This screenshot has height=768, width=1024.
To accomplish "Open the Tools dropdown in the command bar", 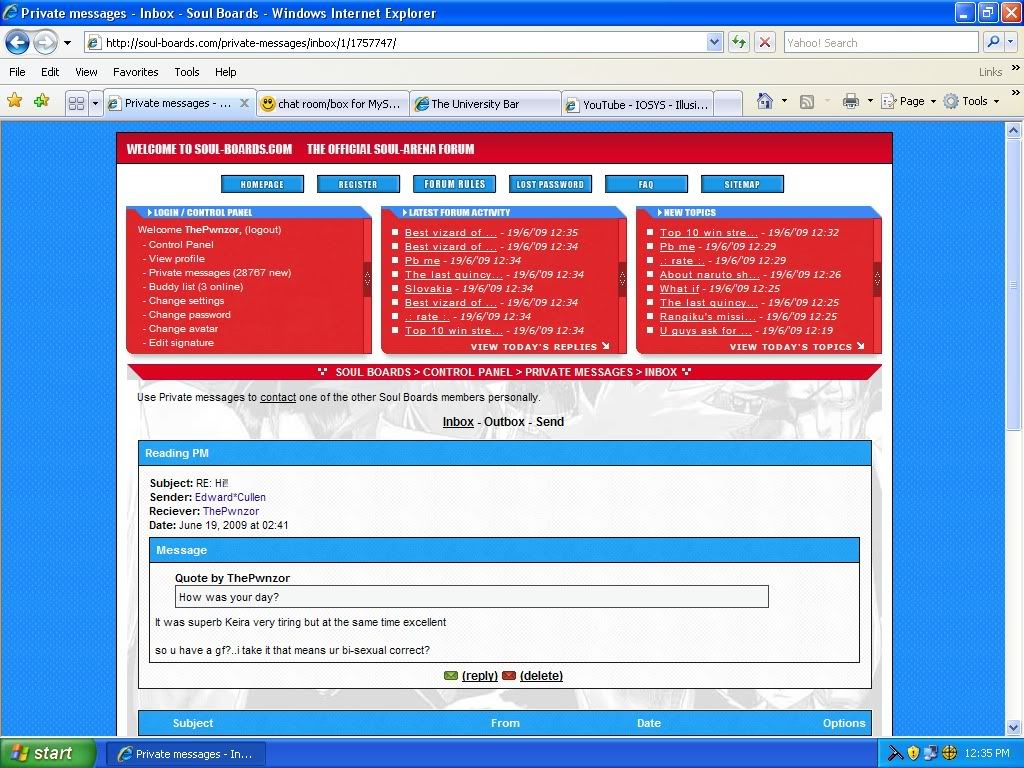I will 972,101.
